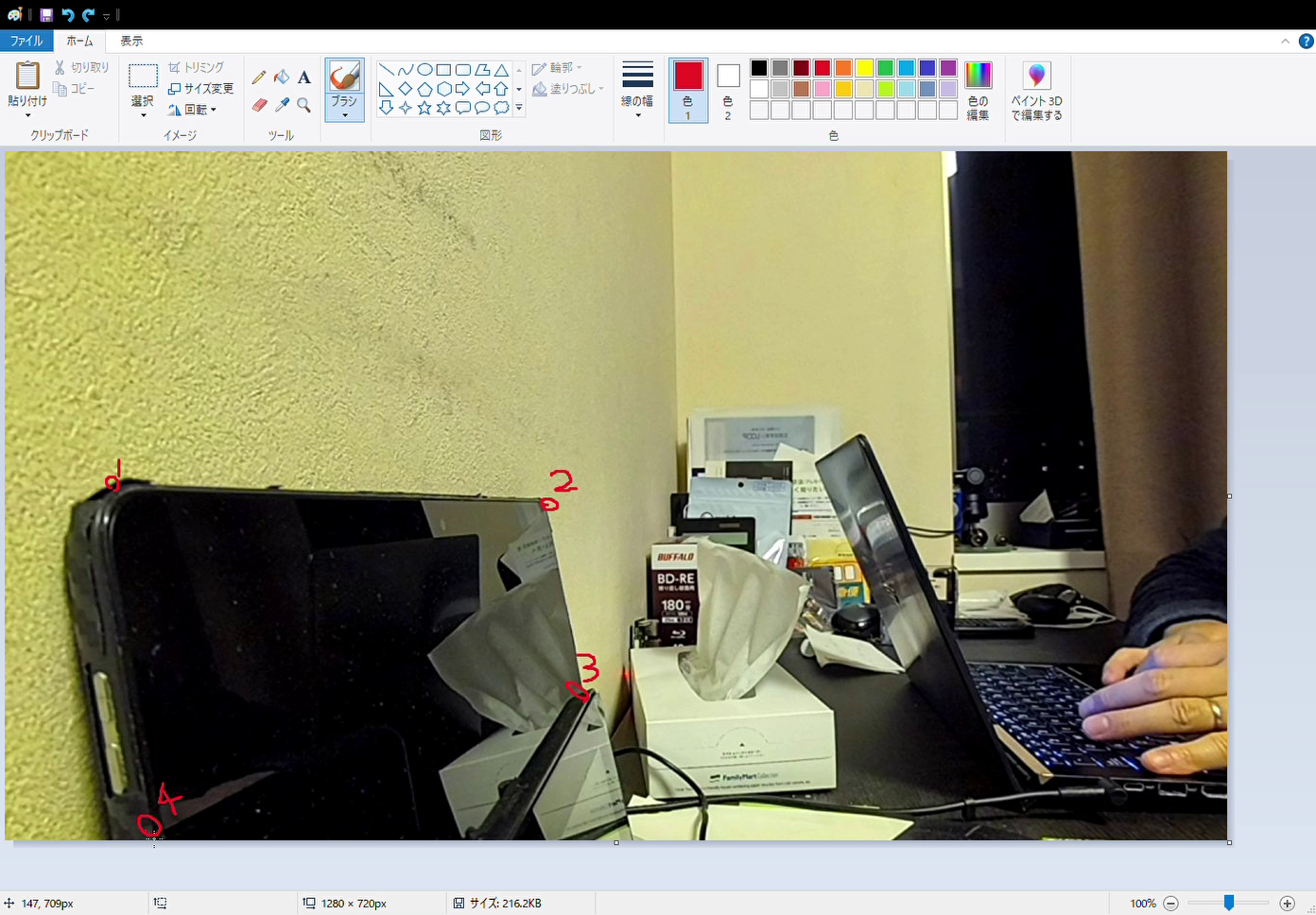1316x915 pixels.
Task: Click the 色の編集 edit colors button
Action: (x=978, y=91)
